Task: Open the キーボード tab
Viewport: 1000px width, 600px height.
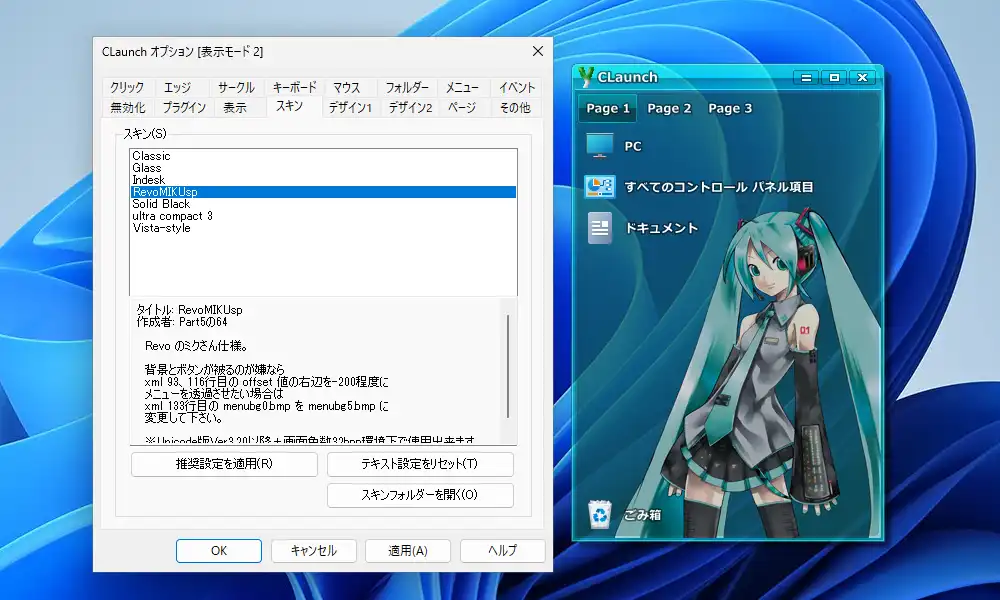Action: click(x=294, y=87)
